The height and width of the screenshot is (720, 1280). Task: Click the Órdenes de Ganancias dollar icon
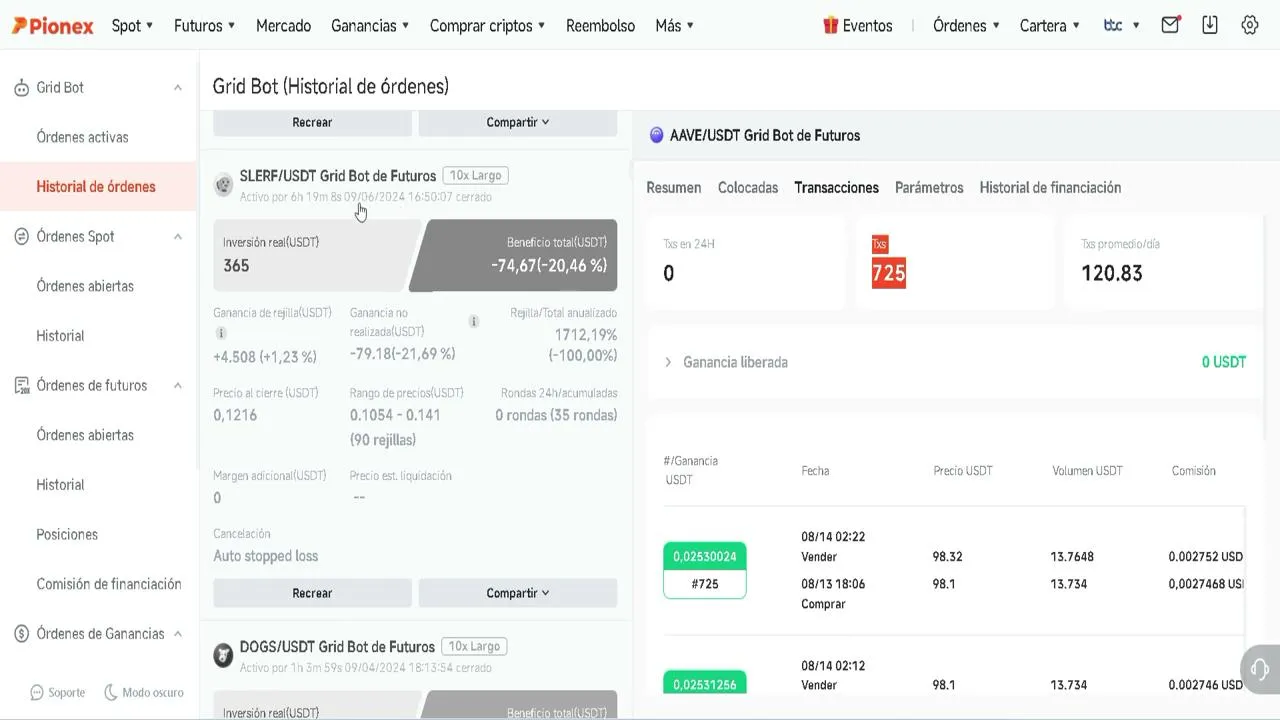21,634
